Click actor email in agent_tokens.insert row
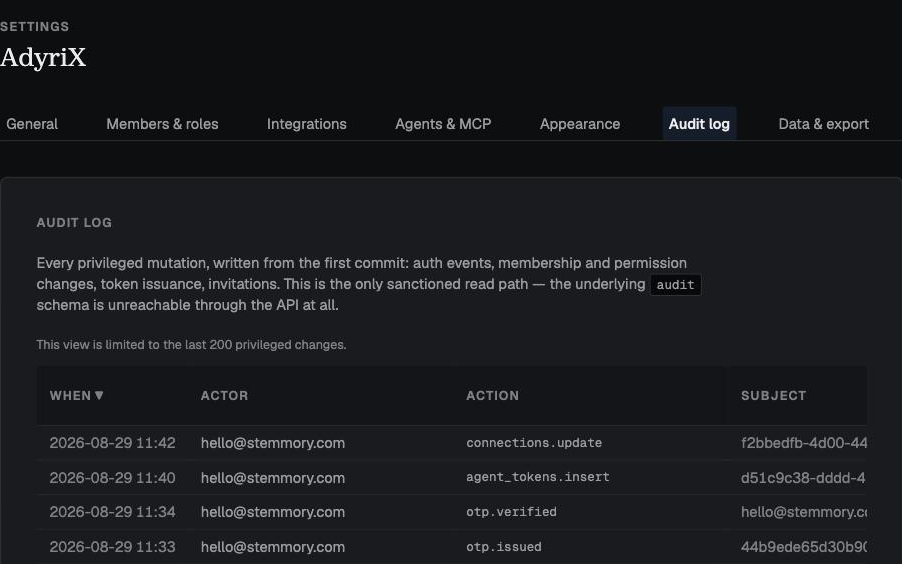This screenshot has width=902, height=564. [x=273, y=478]
